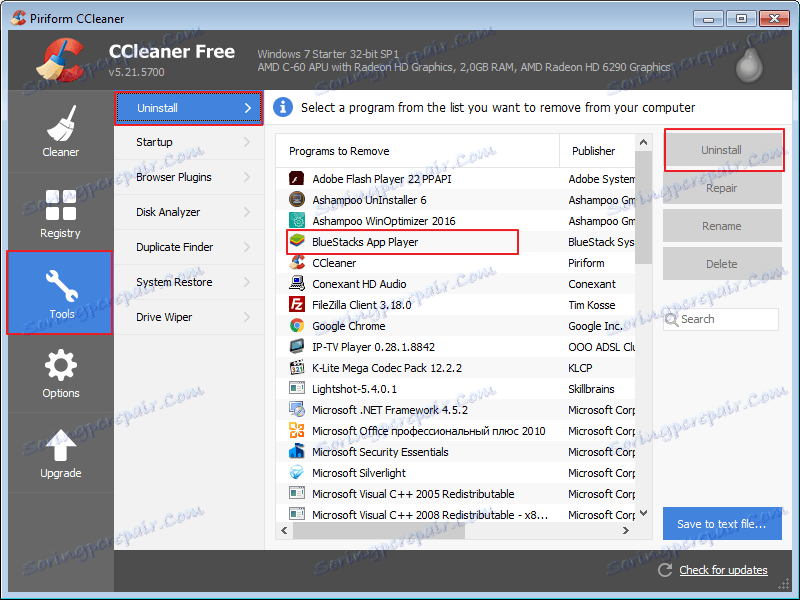
Task: Click the Uninstall button on the right
Action: coord(722,150)
